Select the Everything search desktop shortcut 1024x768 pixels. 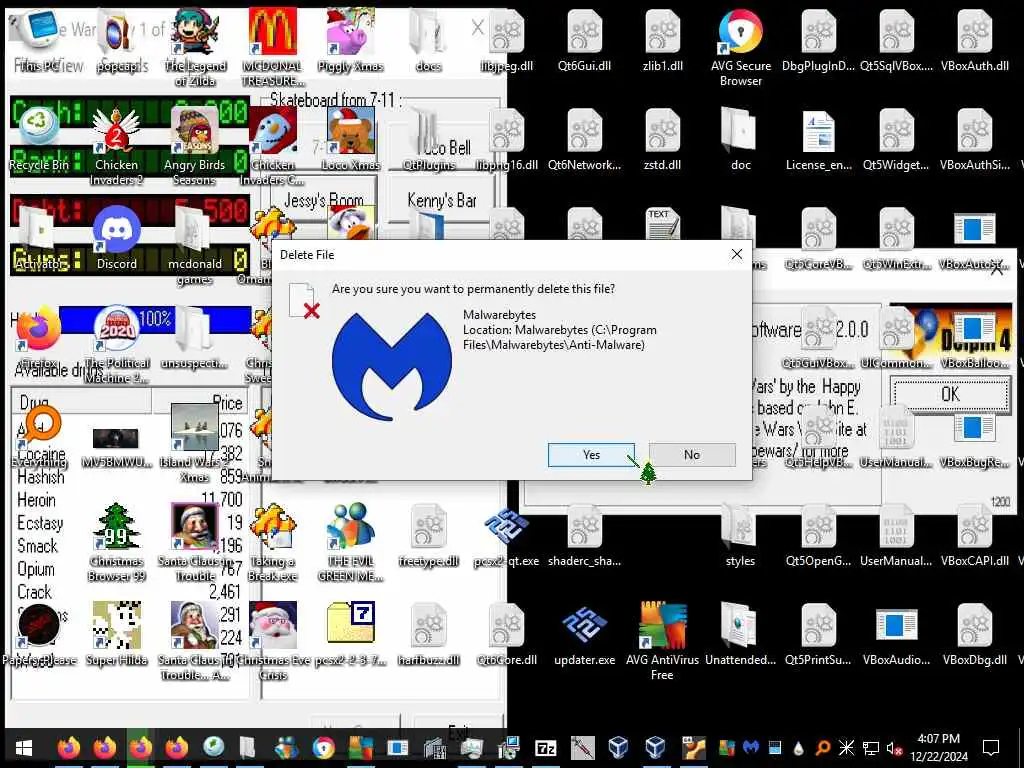click(x=39, y=436)
